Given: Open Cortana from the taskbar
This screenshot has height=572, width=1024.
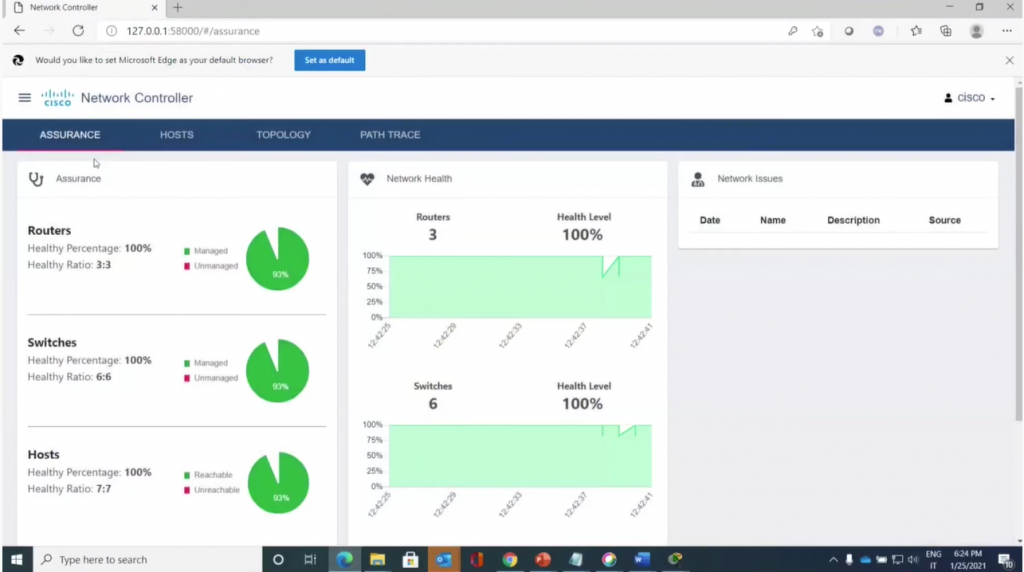Looking at the screenshot, I should pos(278,560).
